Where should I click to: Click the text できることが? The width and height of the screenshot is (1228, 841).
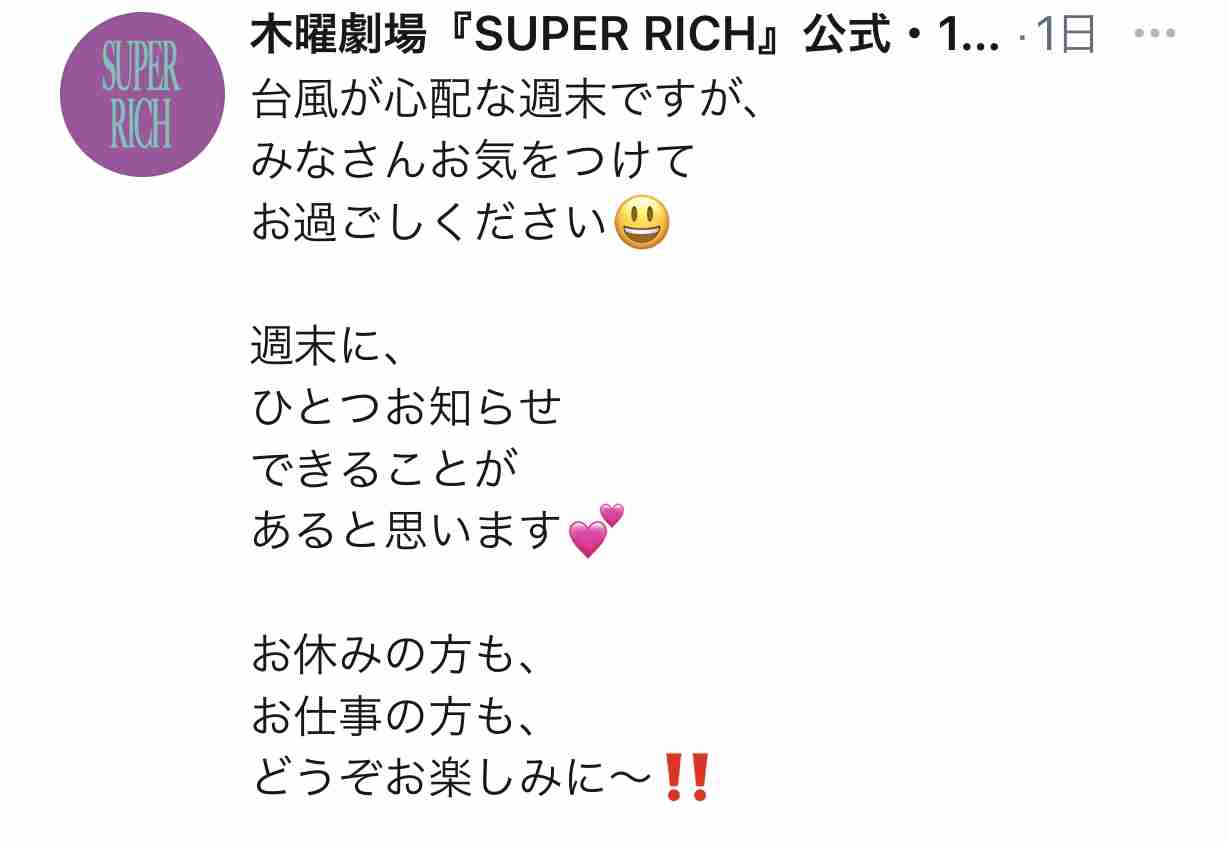click(x=383, y=469)
